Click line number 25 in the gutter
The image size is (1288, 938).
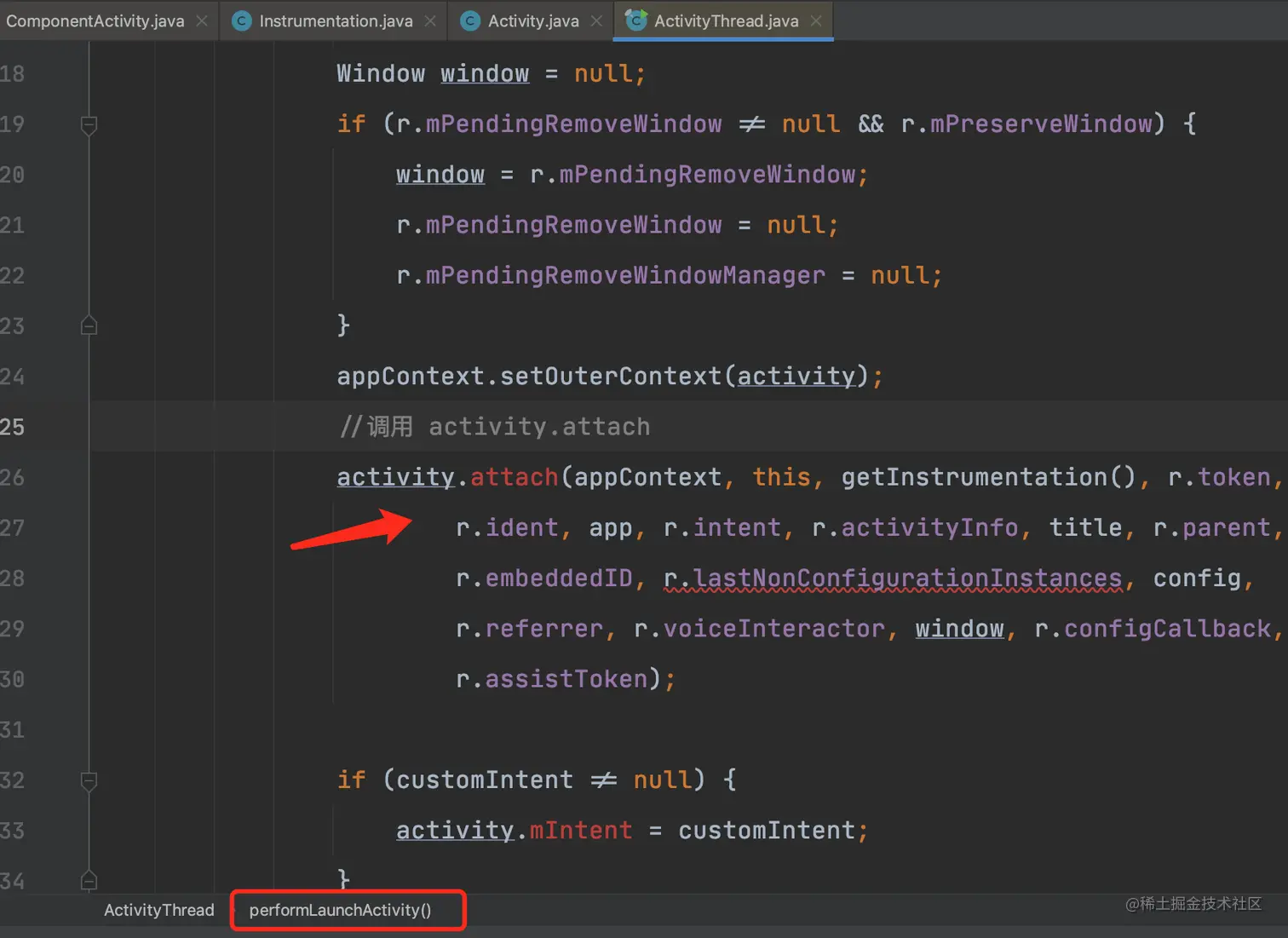(13, 427)
